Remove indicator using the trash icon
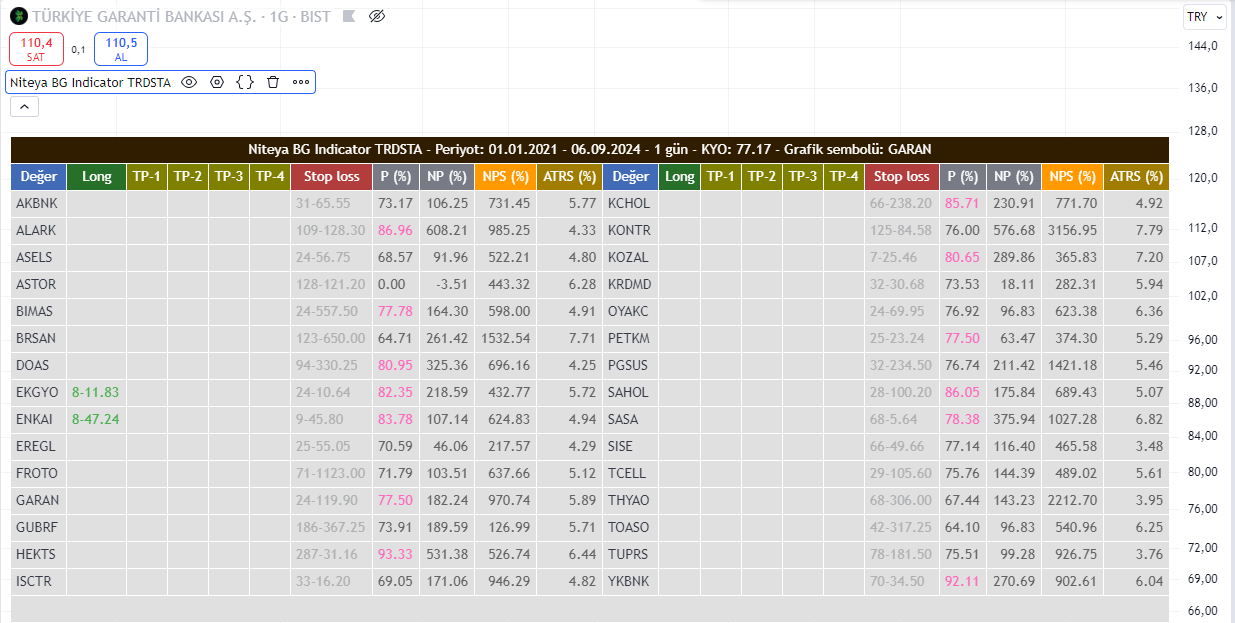 coord(273,82)
